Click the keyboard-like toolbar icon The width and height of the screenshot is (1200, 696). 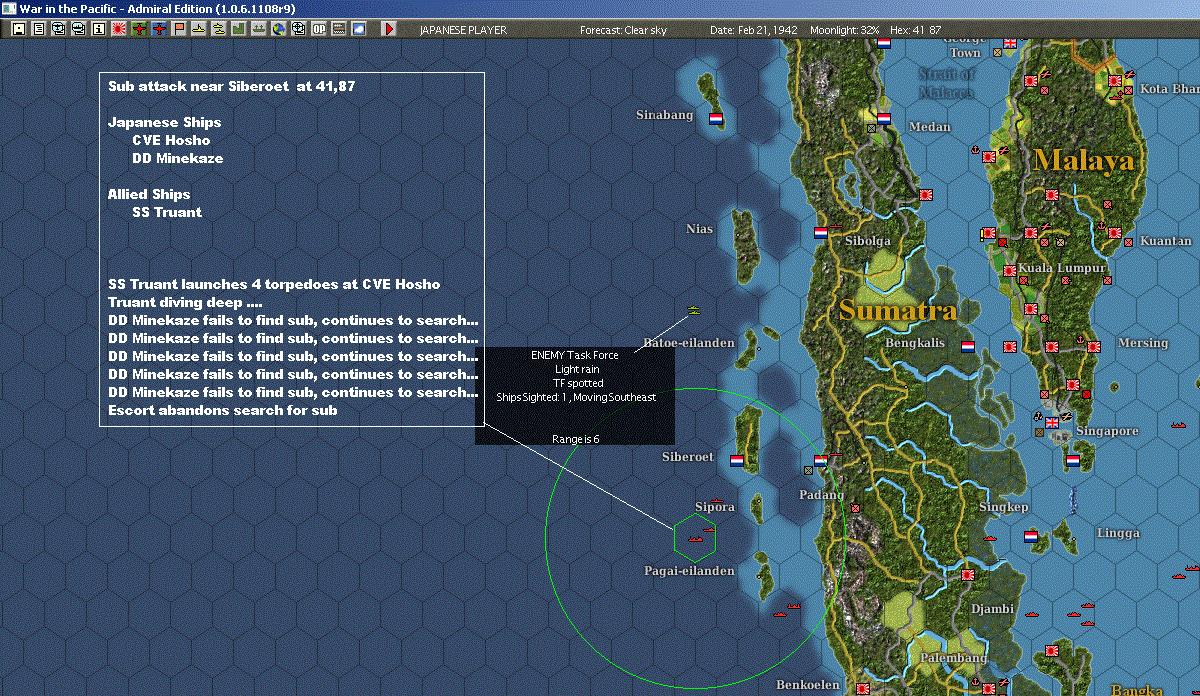coord(338,29)
